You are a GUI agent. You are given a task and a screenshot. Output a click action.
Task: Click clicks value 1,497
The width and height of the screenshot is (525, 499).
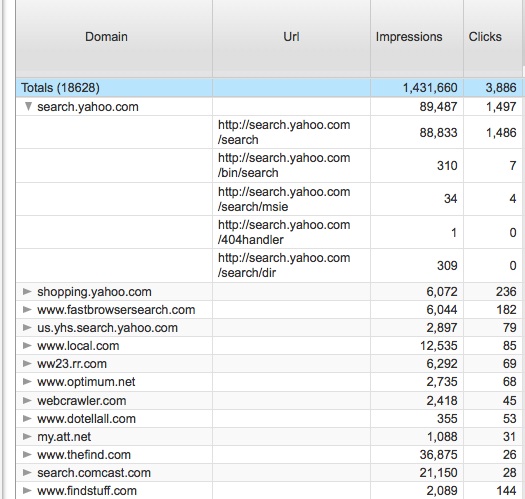[x=501, y=107]
